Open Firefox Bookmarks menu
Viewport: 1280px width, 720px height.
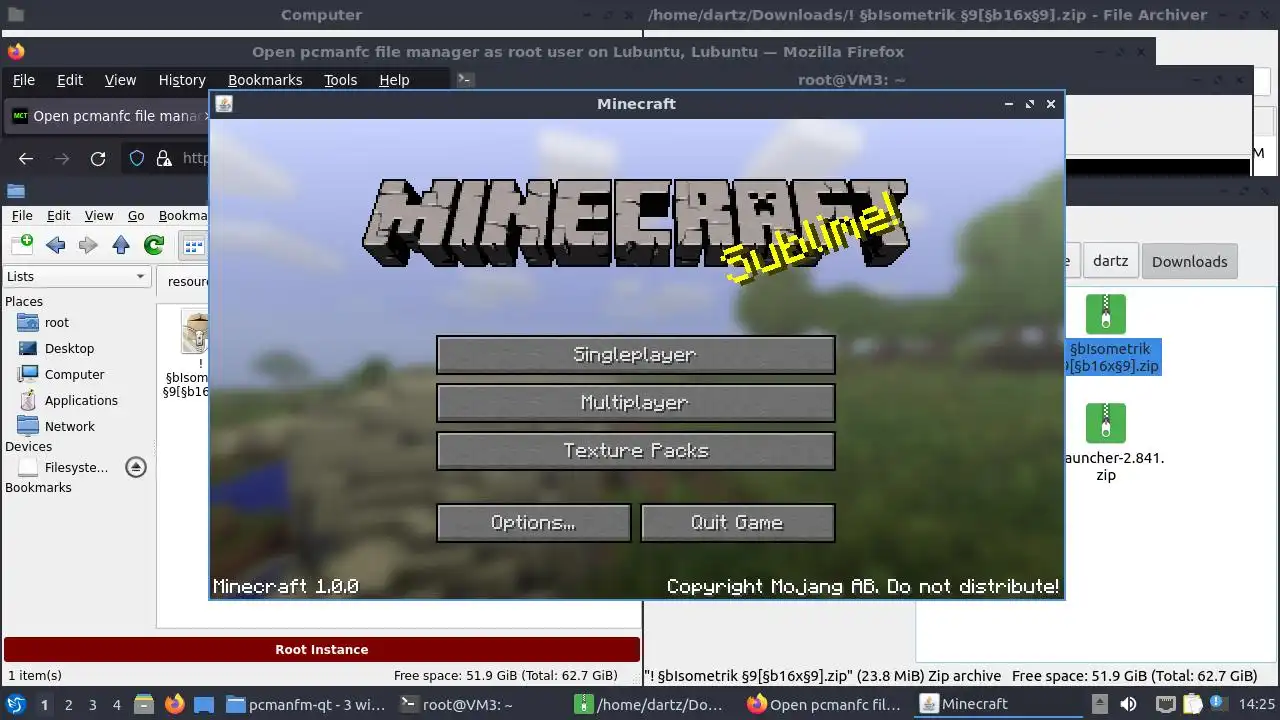pos(265,80)
